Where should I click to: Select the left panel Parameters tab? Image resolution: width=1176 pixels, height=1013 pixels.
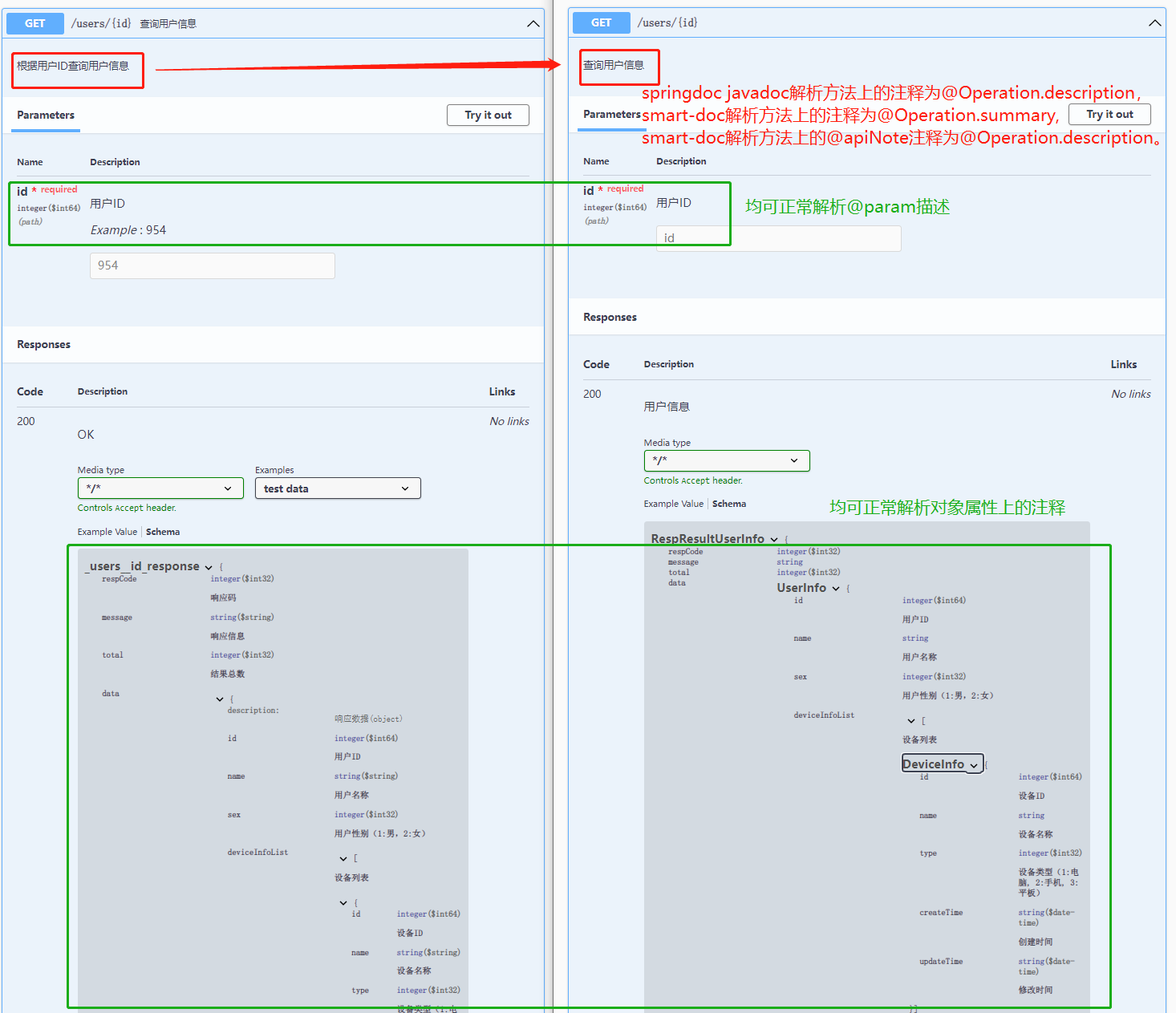click(46, 115)
